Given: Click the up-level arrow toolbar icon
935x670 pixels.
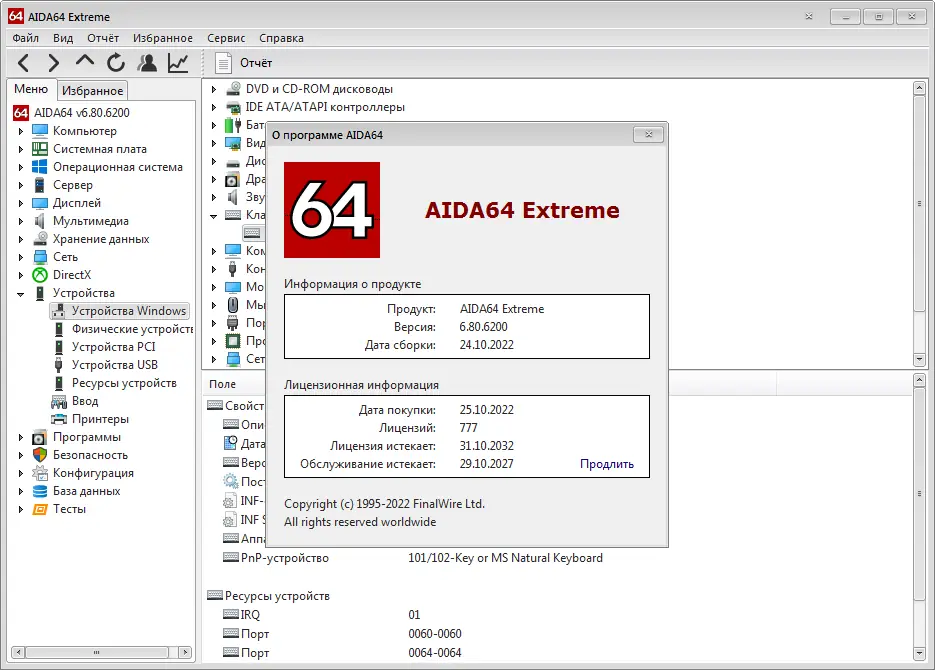Looking at the screenshot, I should 85,60.
